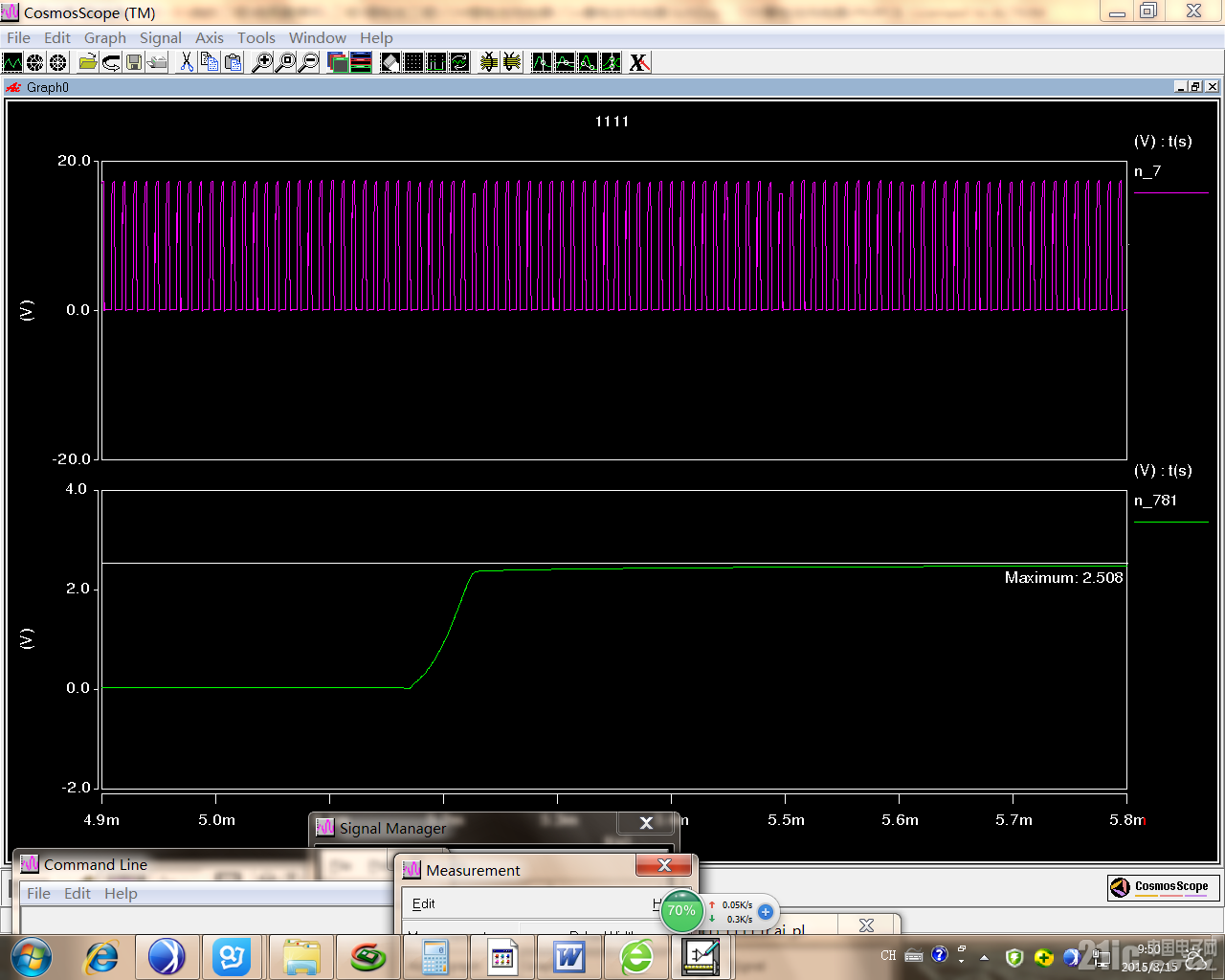This screenshot has width=1225, height=980.
Task: Open the Axis menu
Action: [210, 37]
